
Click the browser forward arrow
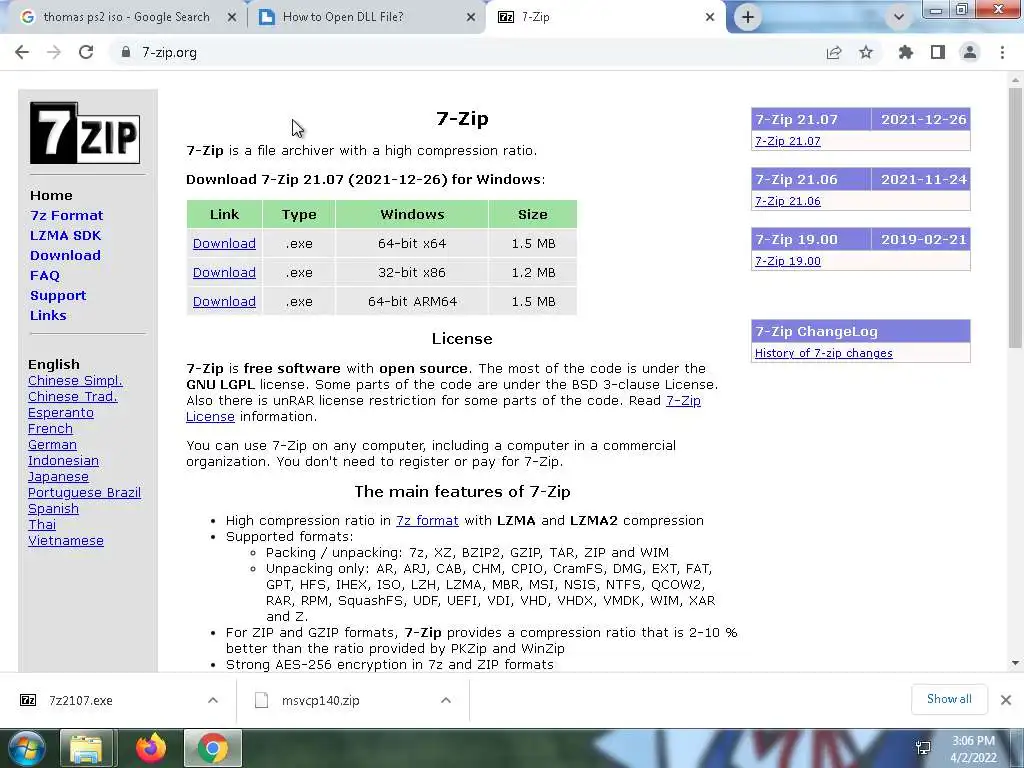(54, 52)
